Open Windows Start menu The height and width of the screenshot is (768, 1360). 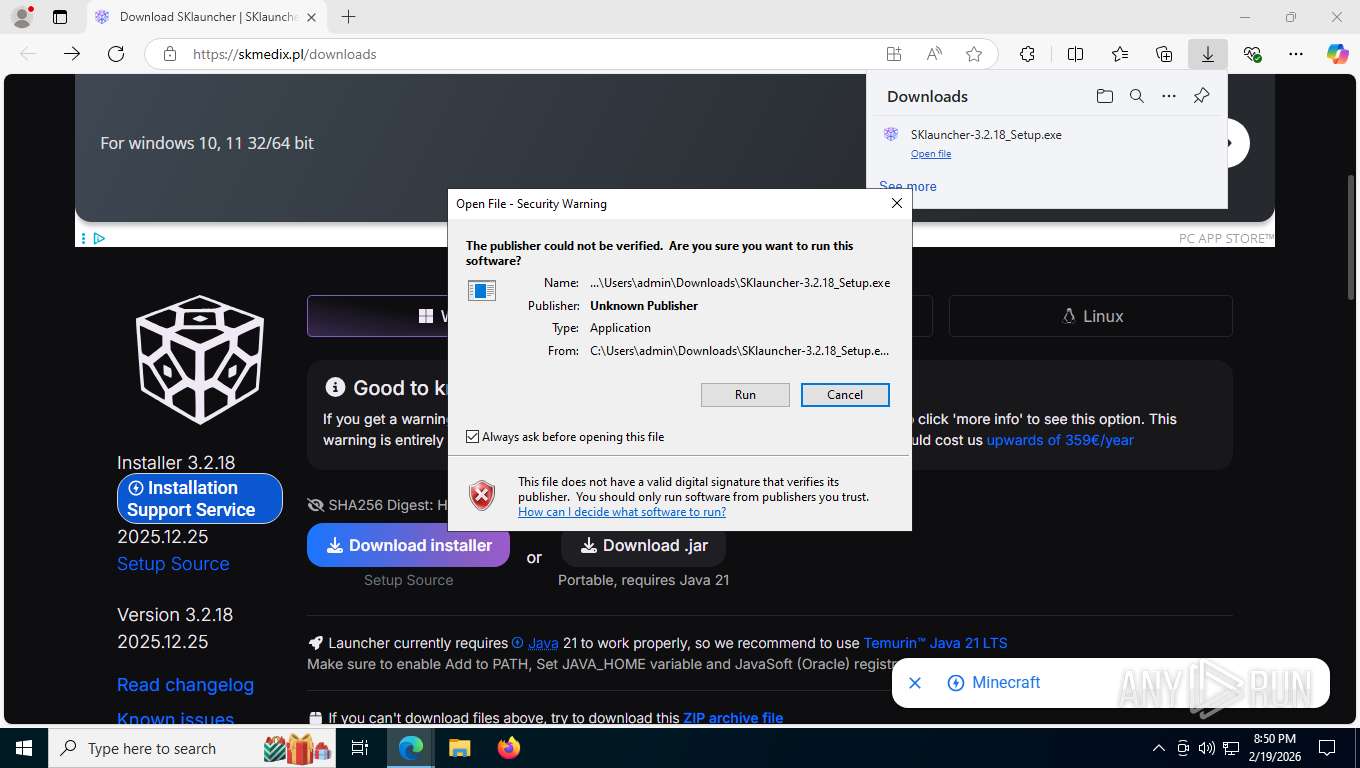click(x=23, y=748)
